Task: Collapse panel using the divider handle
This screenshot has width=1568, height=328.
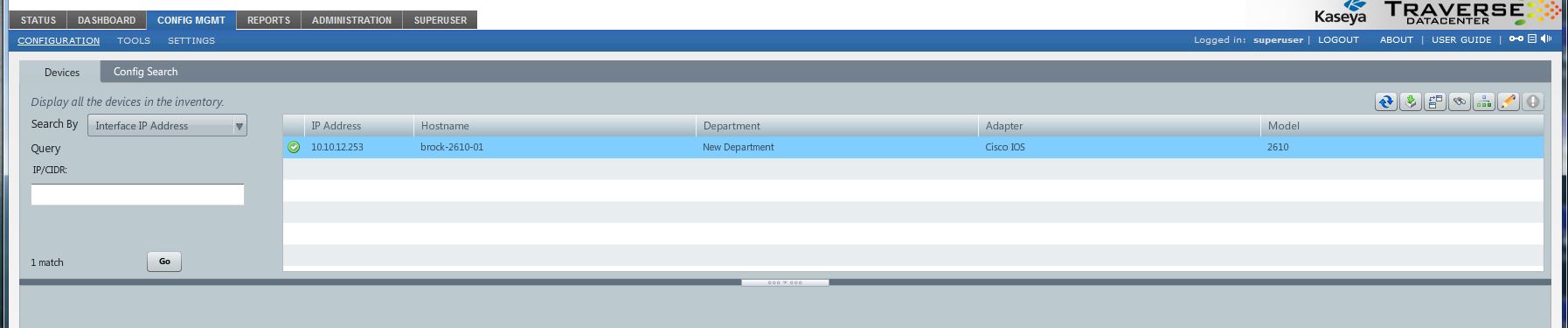Action: 785,283
